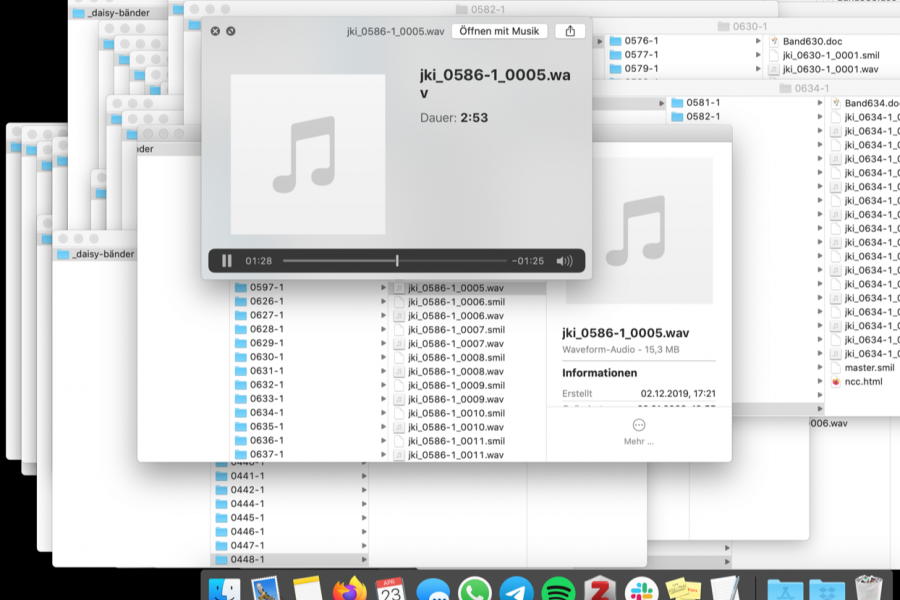
Task: Select the 0634-1 folder in list
Action: (x=266, y=413)
